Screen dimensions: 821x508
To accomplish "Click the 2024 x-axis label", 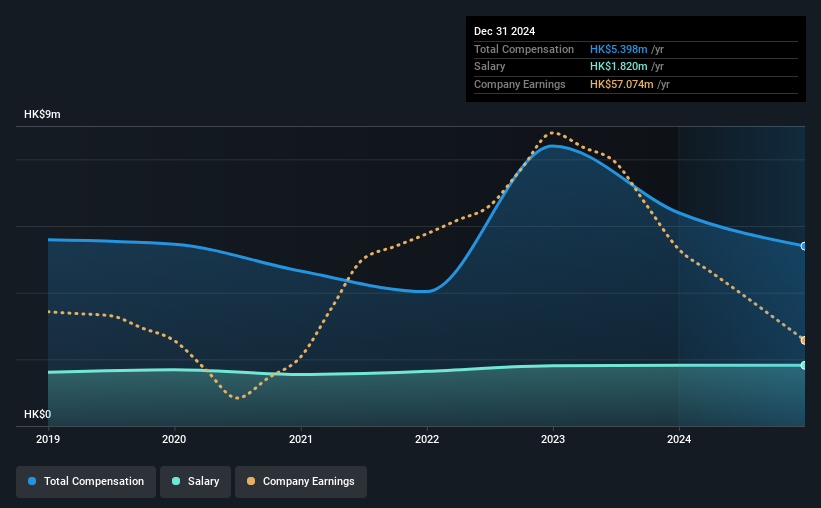I will point(679,439).
